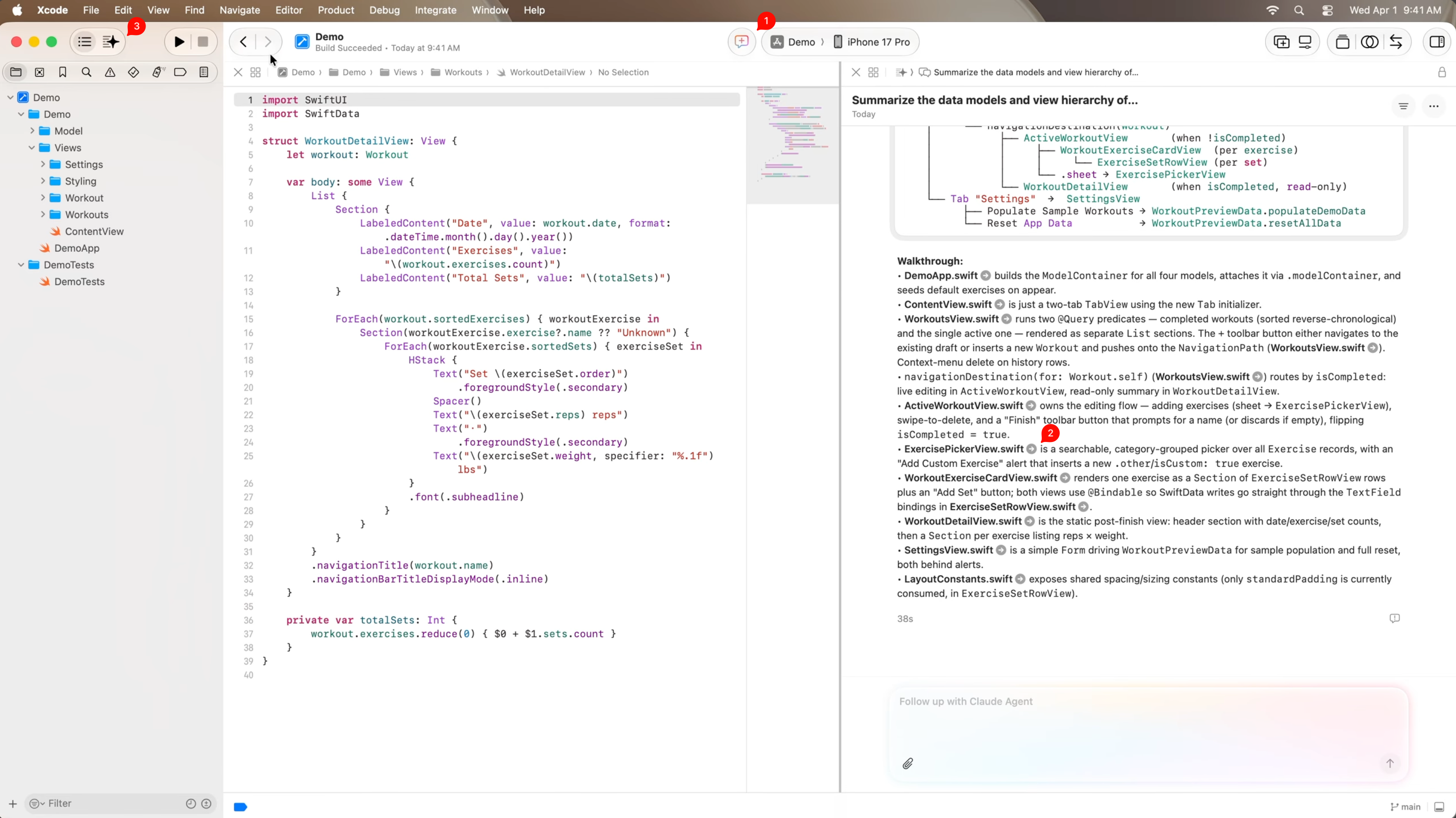This screenshot has width=1456, height=818.
Task: Collapse the DemoTests group
Action: coord(21,265)
